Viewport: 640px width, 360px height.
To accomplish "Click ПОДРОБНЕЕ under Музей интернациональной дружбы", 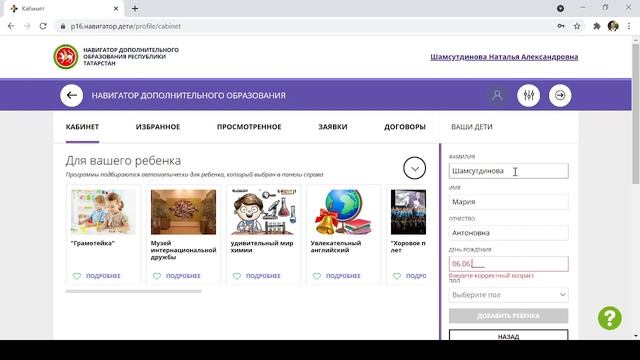I will point(183,276).
